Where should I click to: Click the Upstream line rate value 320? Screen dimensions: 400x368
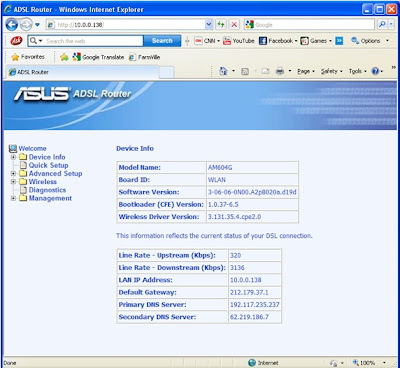tap(235, 256)
